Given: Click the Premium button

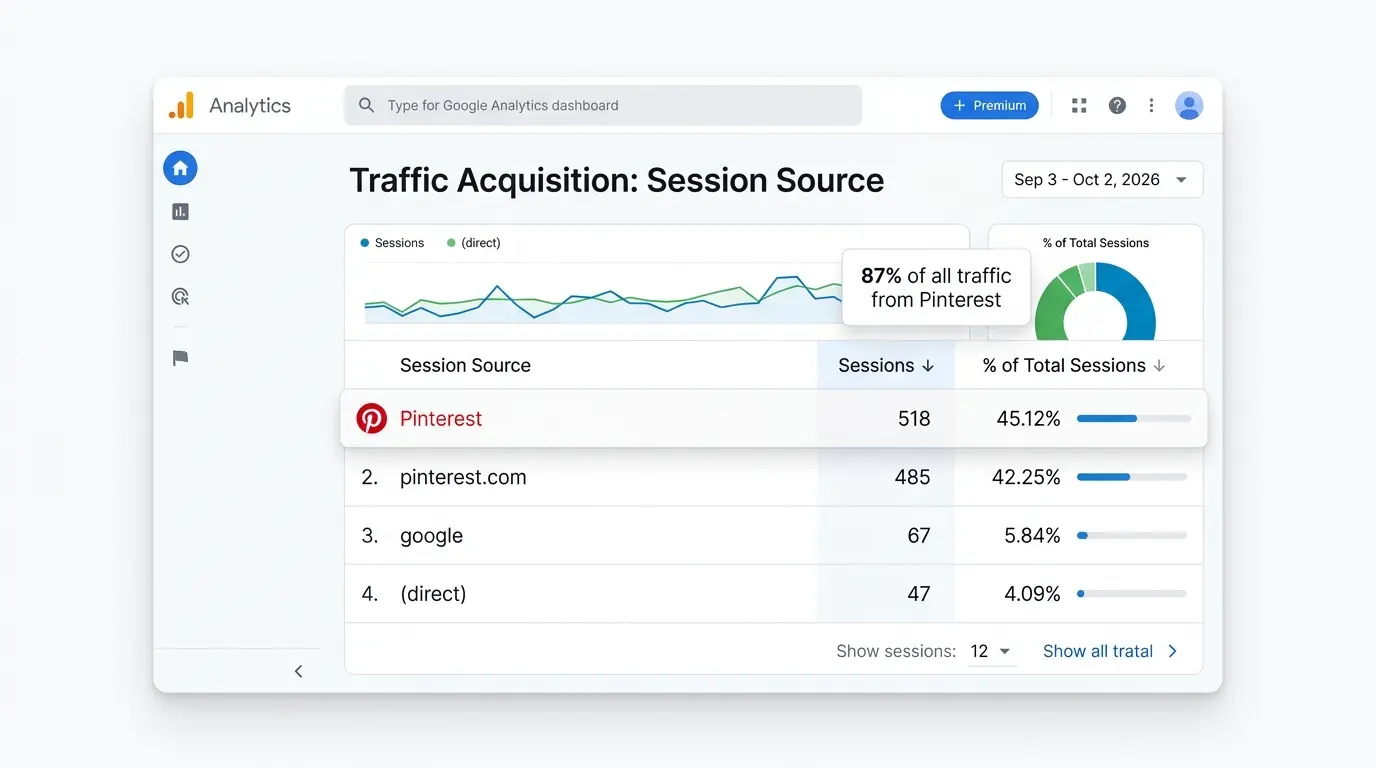Looking at the screenshot, I should [989, 105].
